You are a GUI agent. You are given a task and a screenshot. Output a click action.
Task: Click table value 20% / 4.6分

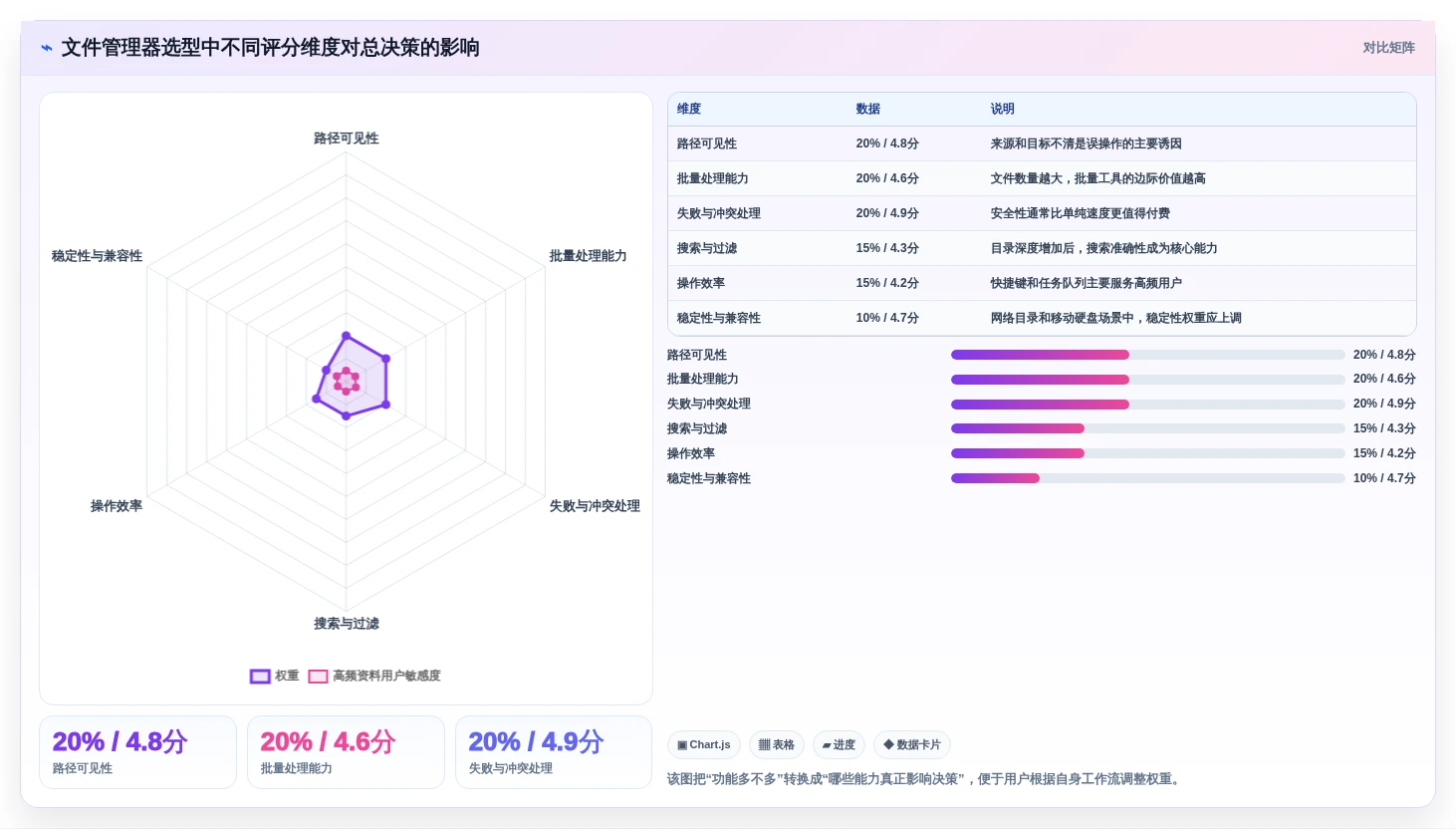(x=887, y=178)
